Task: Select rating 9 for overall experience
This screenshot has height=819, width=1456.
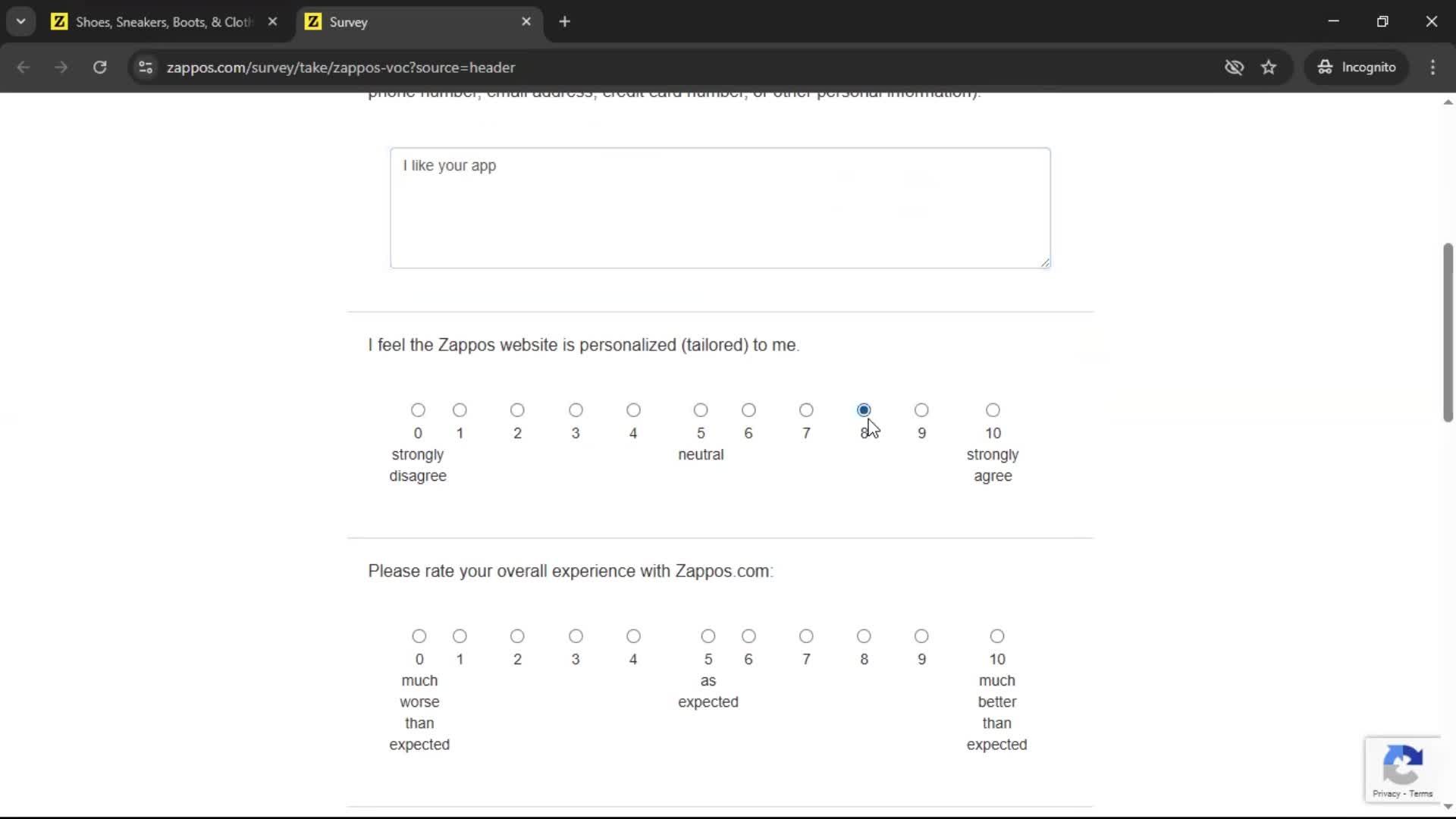Action: [921, 636]
